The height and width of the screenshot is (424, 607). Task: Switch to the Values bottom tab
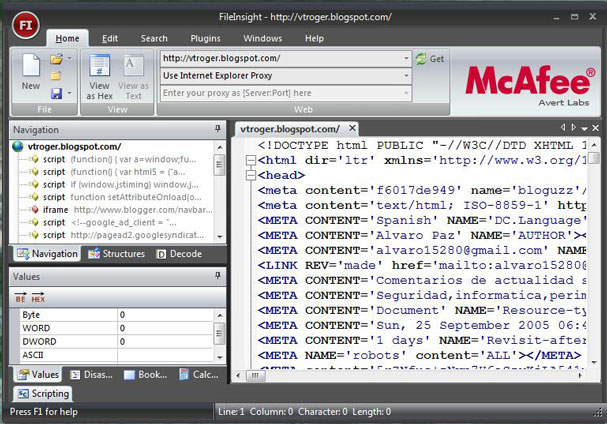pos(38,374)
